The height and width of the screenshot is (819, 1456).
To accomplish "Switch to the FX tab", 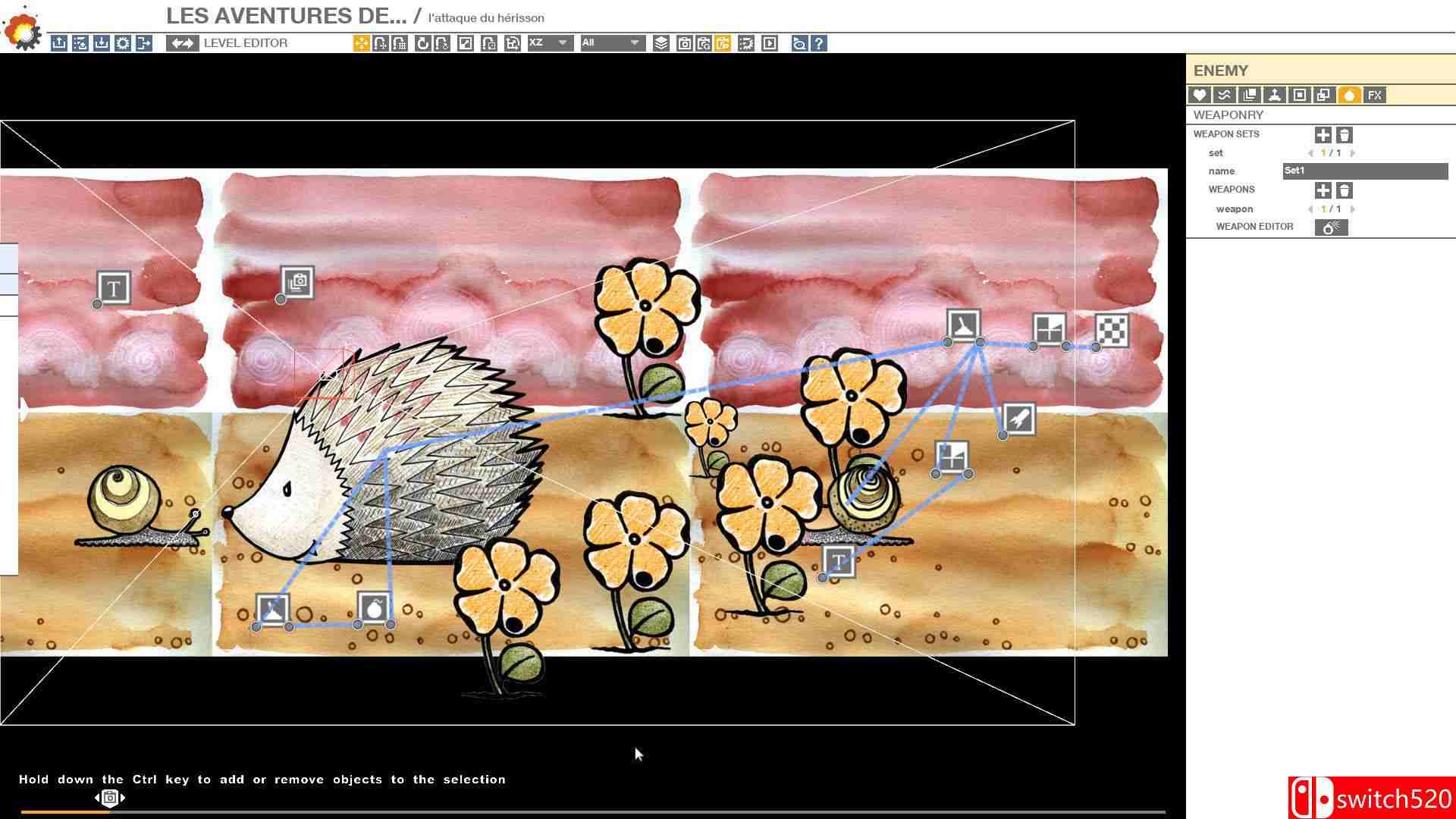I will 1374,95.
